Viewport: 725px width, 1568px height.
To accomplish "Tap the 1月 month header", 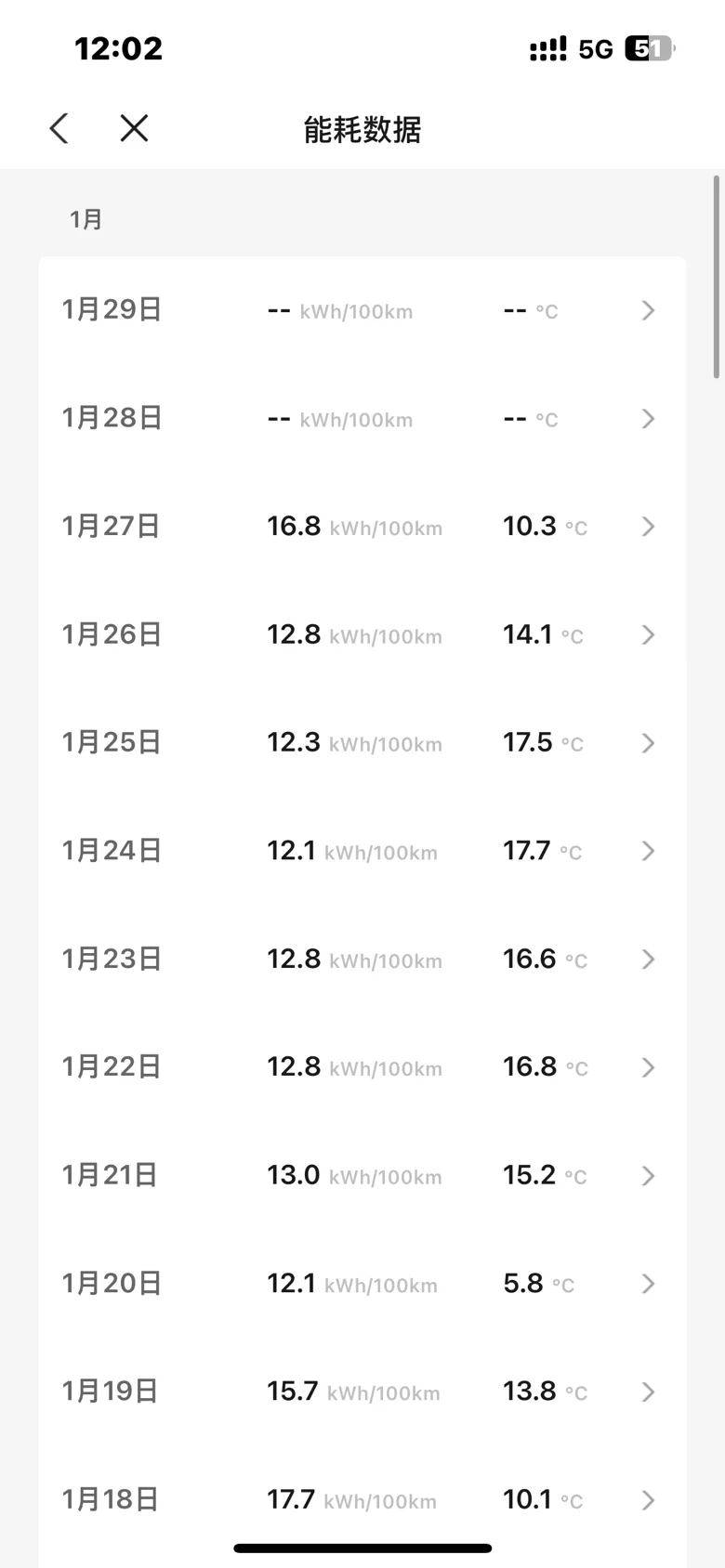I will pos(86,219).
